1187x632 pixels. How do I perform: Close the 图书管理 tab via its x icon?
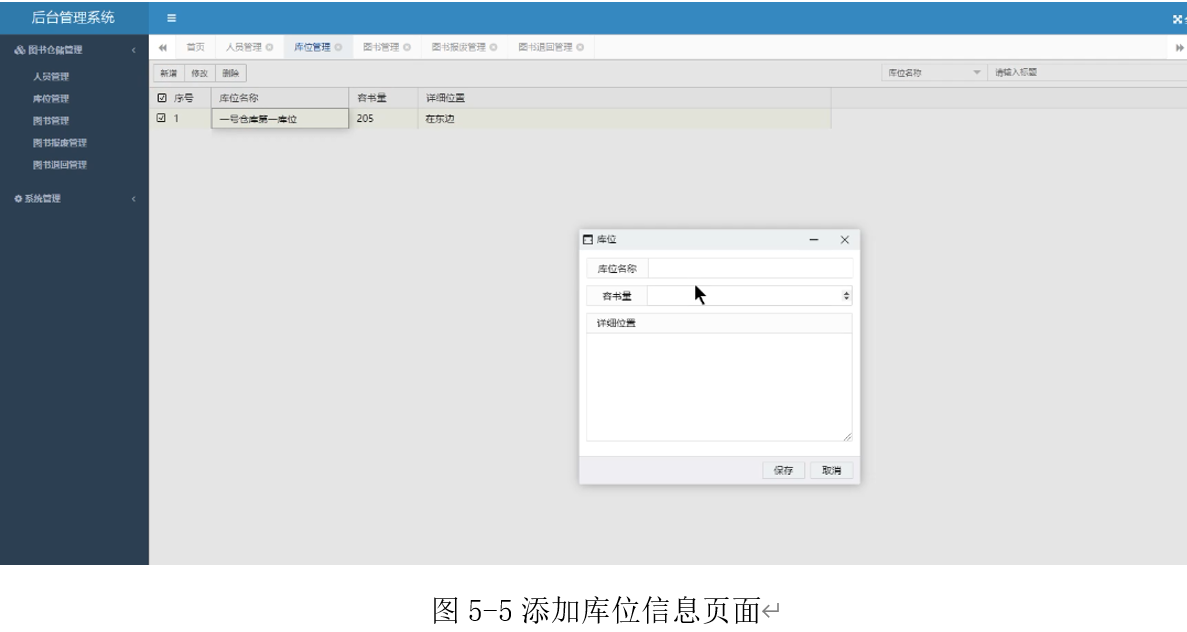pos(407,46)
